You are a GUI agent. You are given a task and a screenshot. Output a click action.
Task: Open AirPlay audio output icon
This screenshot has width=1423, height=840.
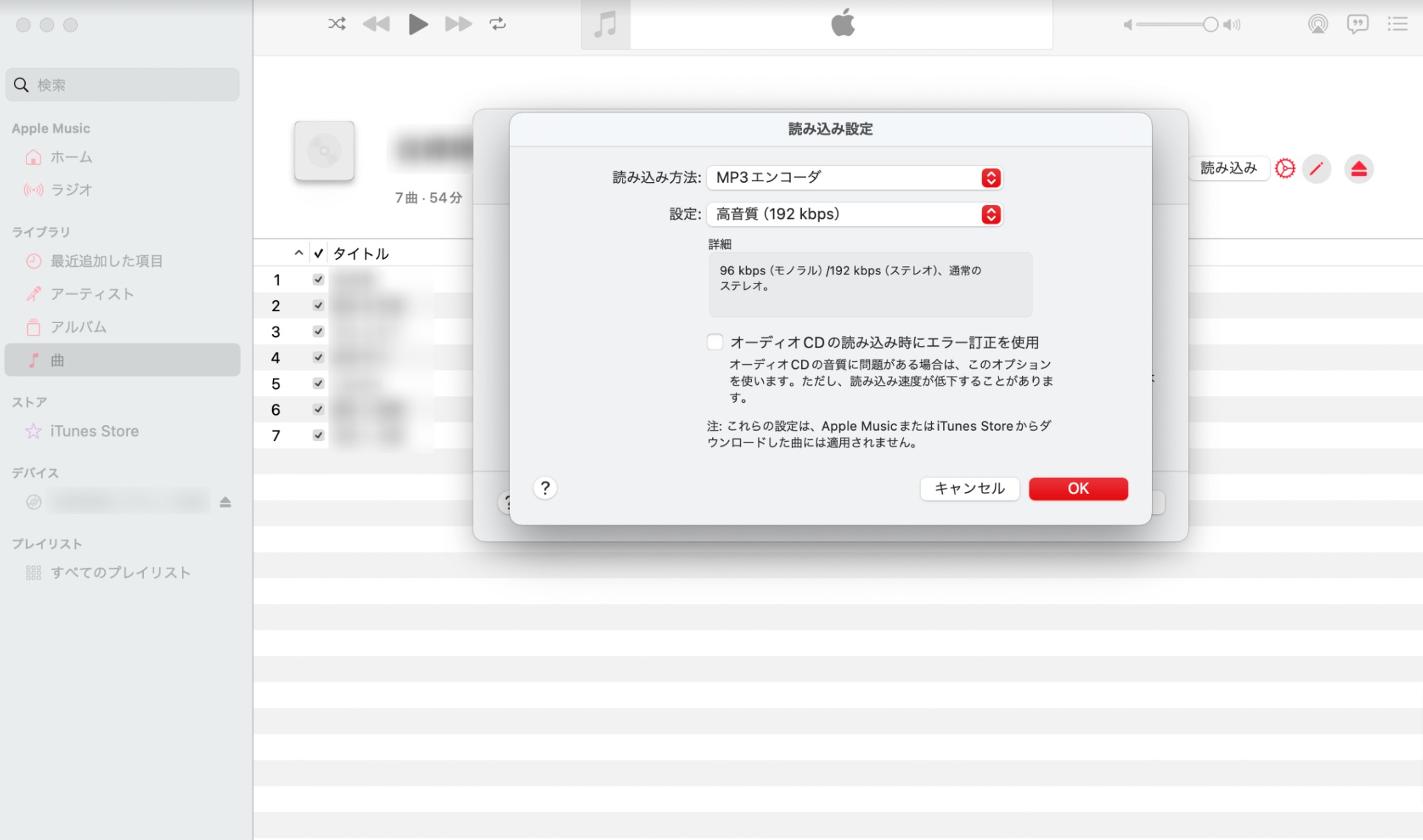pos(1317,24)
